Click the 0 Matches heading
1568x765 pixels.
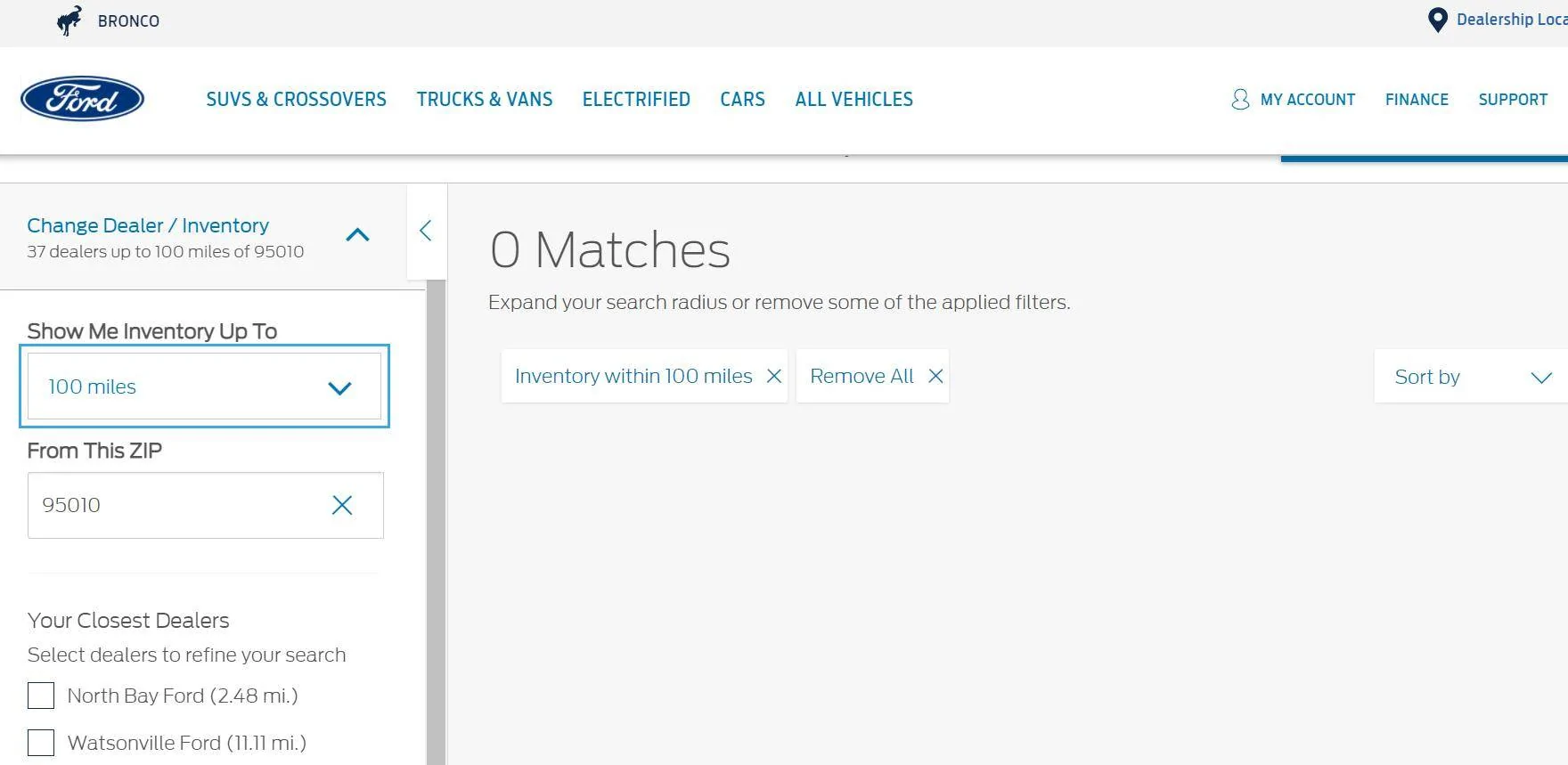click(x=610, y=249)
